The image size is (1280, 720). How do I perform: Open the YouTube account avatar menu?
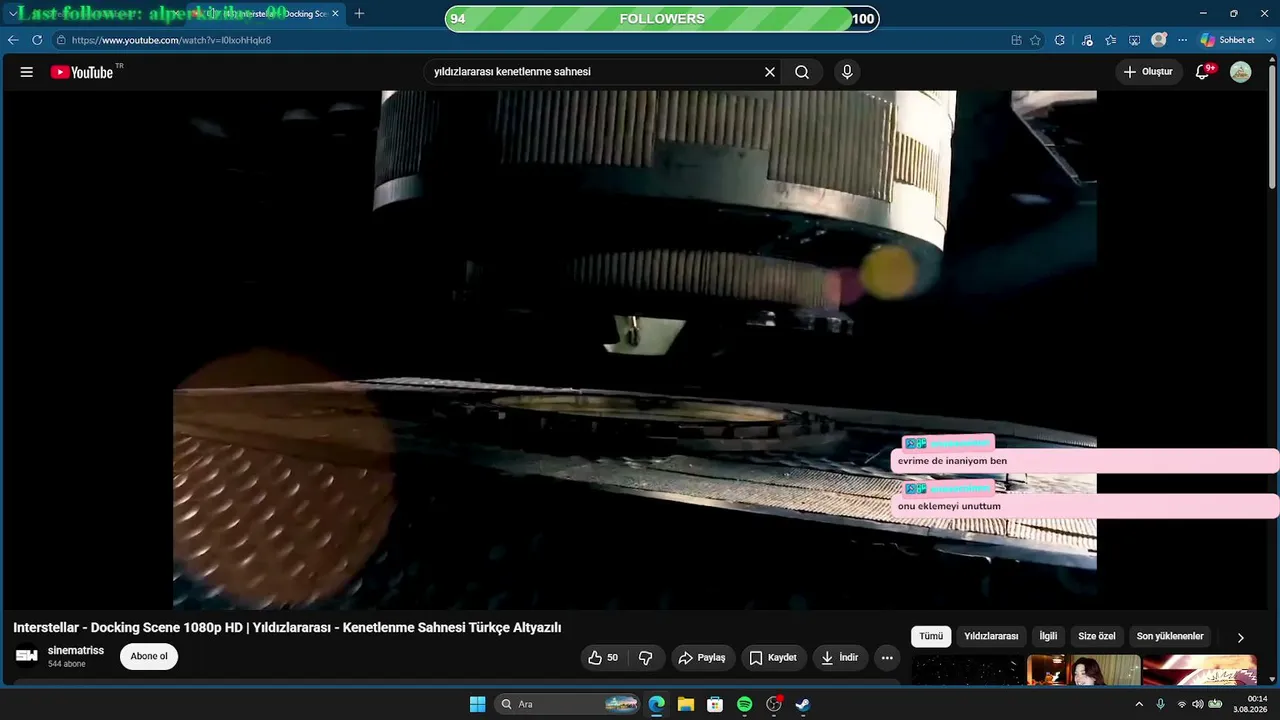pyautogui.click(x=1240, y=72)
